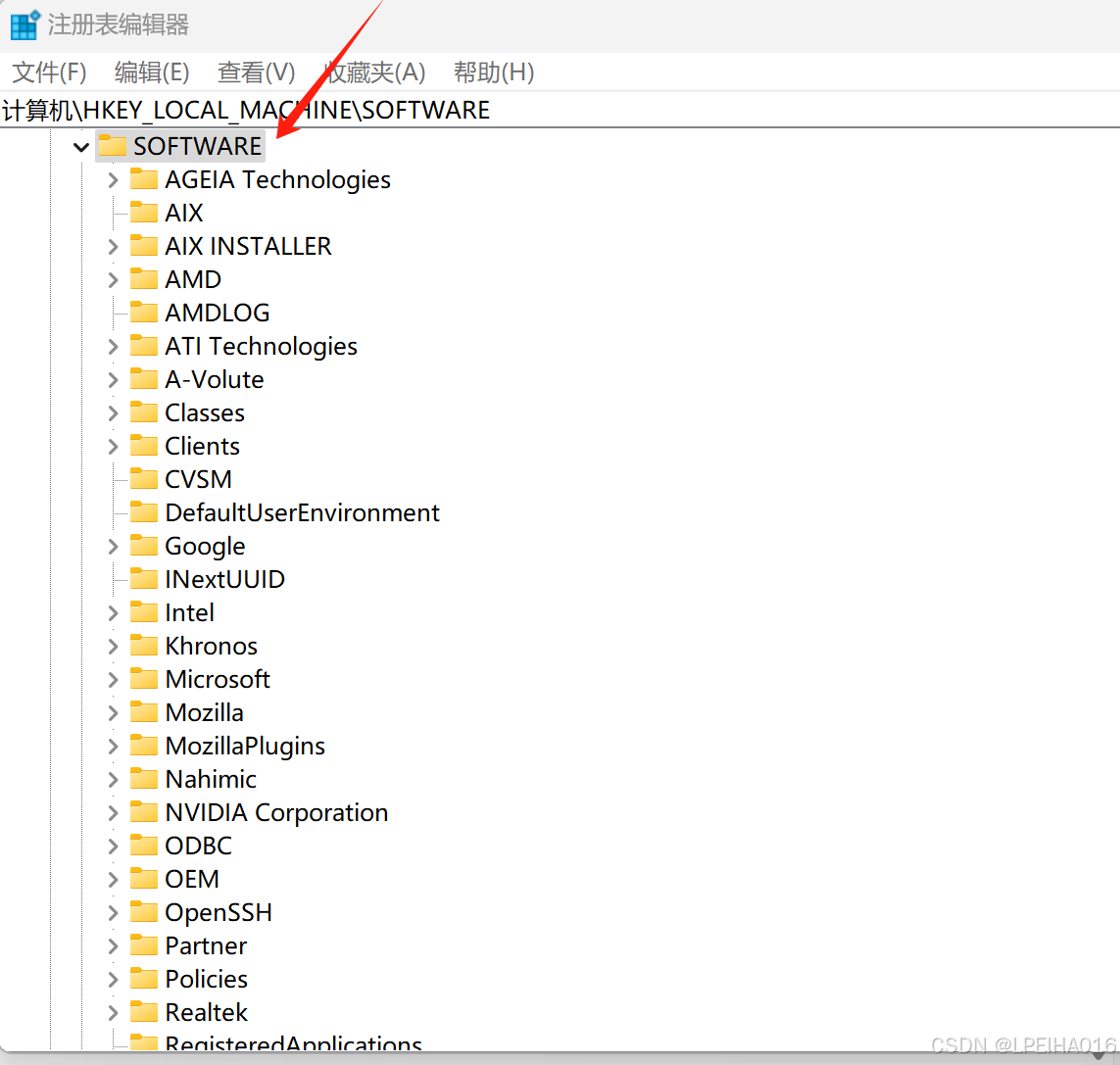1120x1065 pixels.
Task: Expand the OEM key
Action: pos(113,879)
